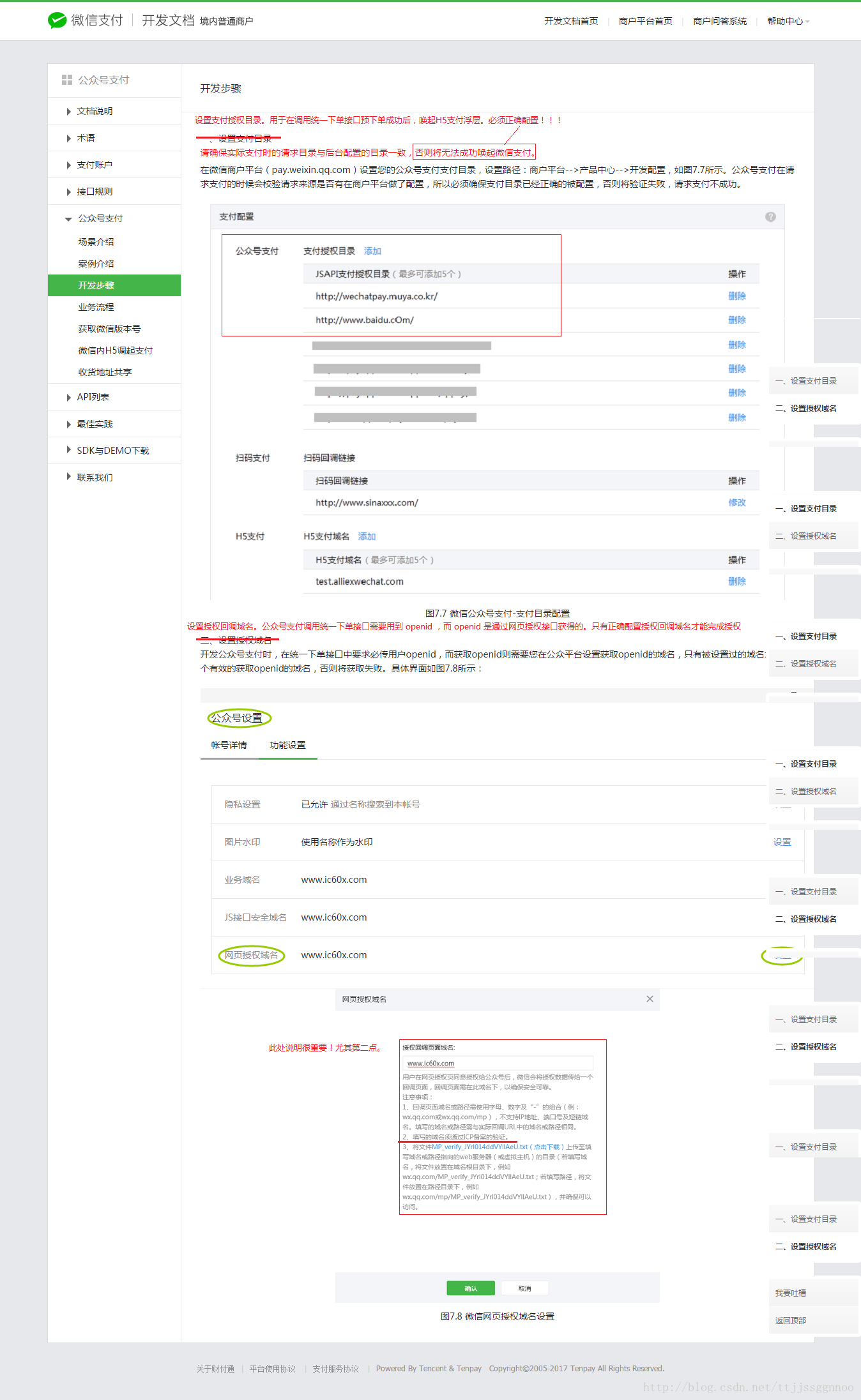Select 微信内H5调起支付 in the sidebar
Viewport: 861px width, 1400px height.
coord(114,350)
